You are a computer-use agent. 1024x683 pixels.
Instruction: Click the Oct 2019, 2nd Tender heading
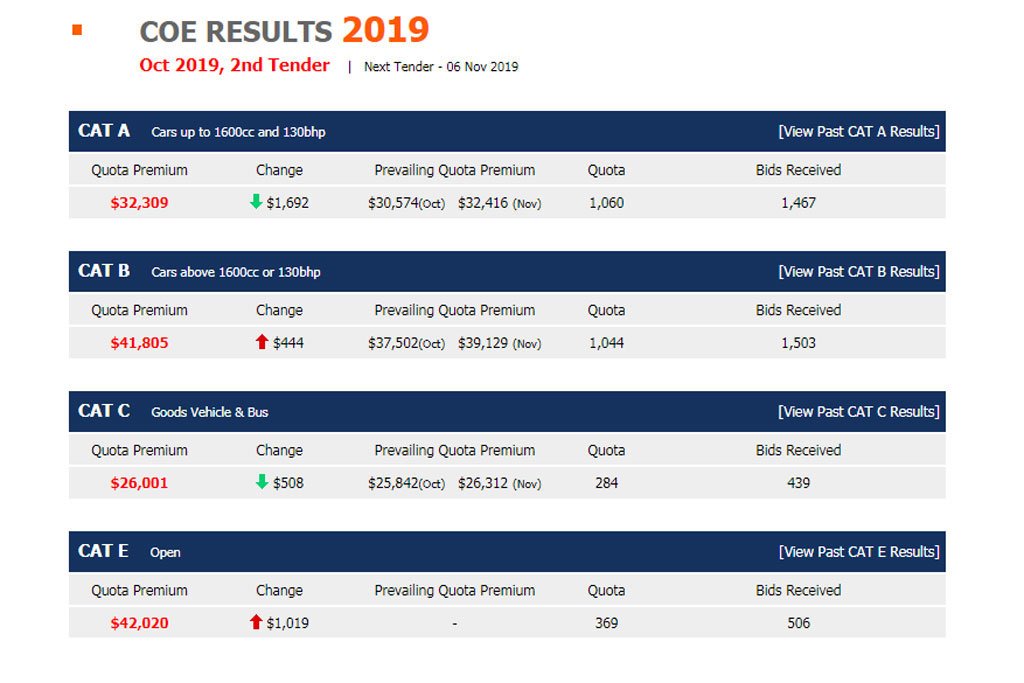point(234,65)
